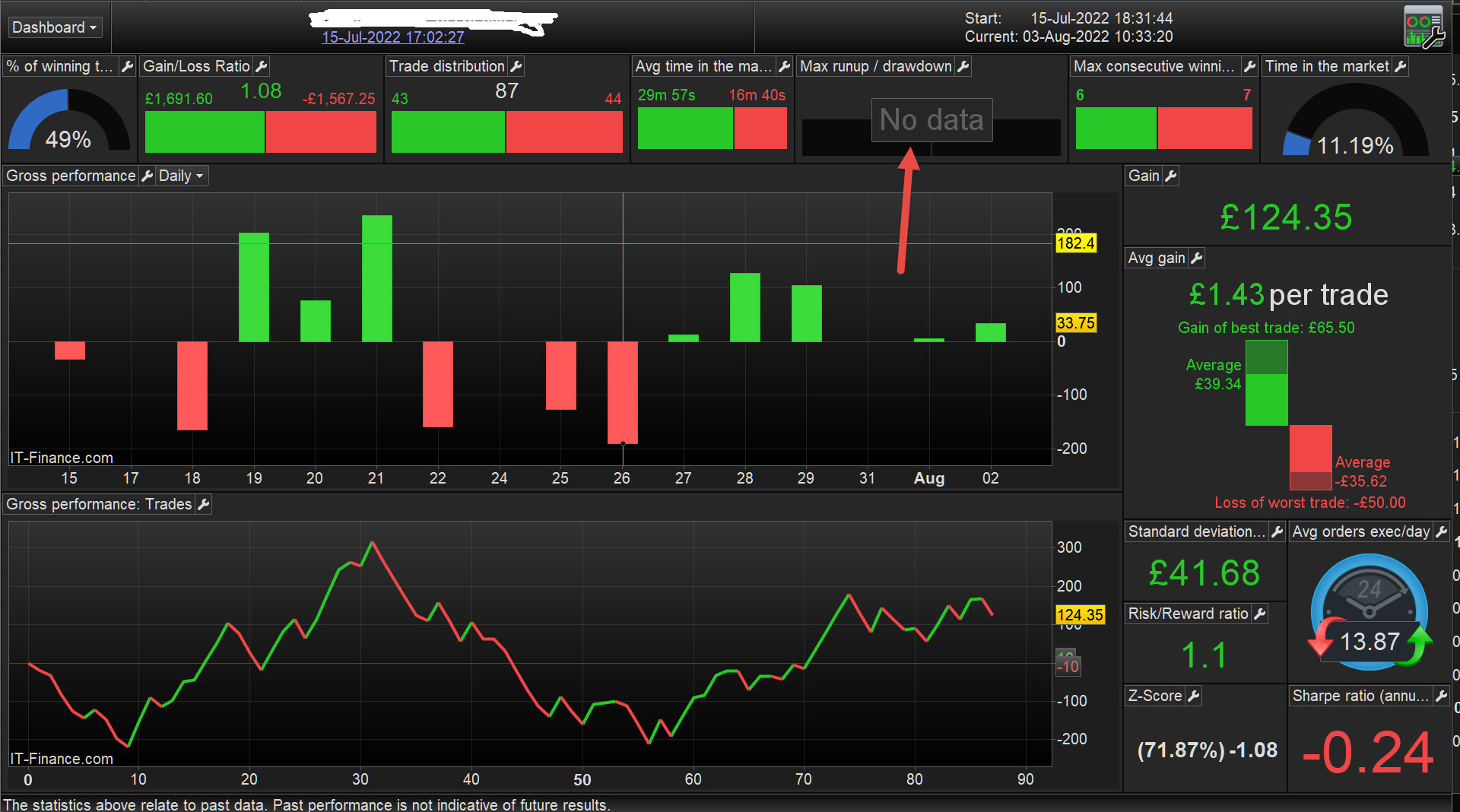Viewport: 1460px width, 812px height.
Task: Open Z-Score widget wrench settings
Action: point(1194,696)
